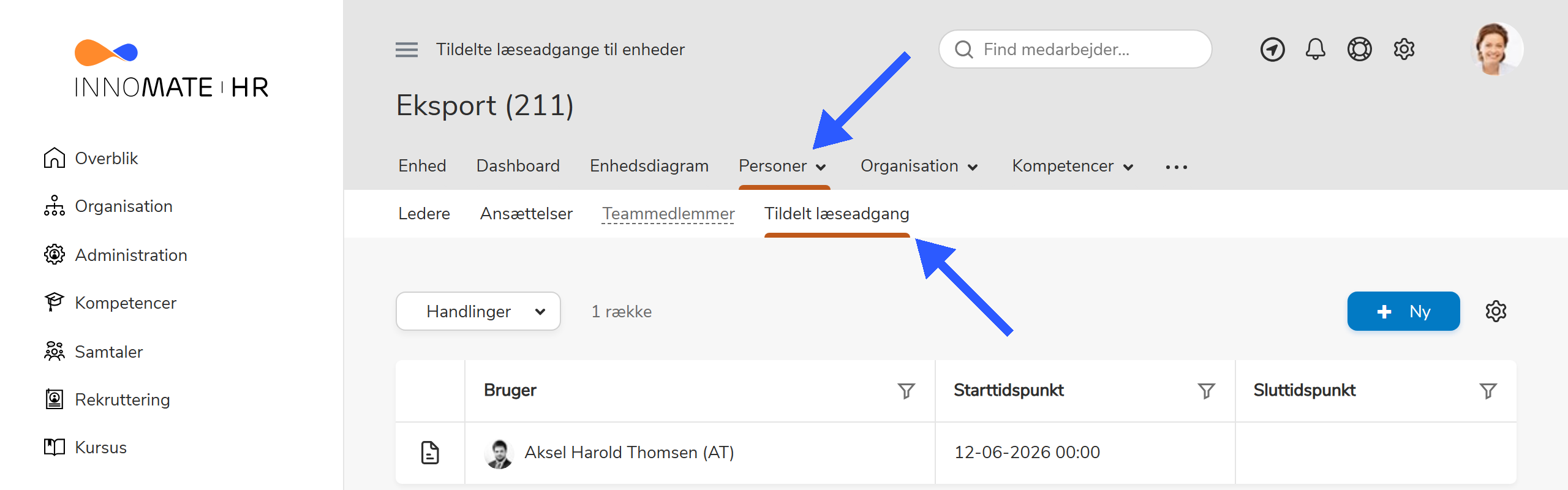Select the Samtaler people icon
Screen dimensions: 1568x490
55,352
